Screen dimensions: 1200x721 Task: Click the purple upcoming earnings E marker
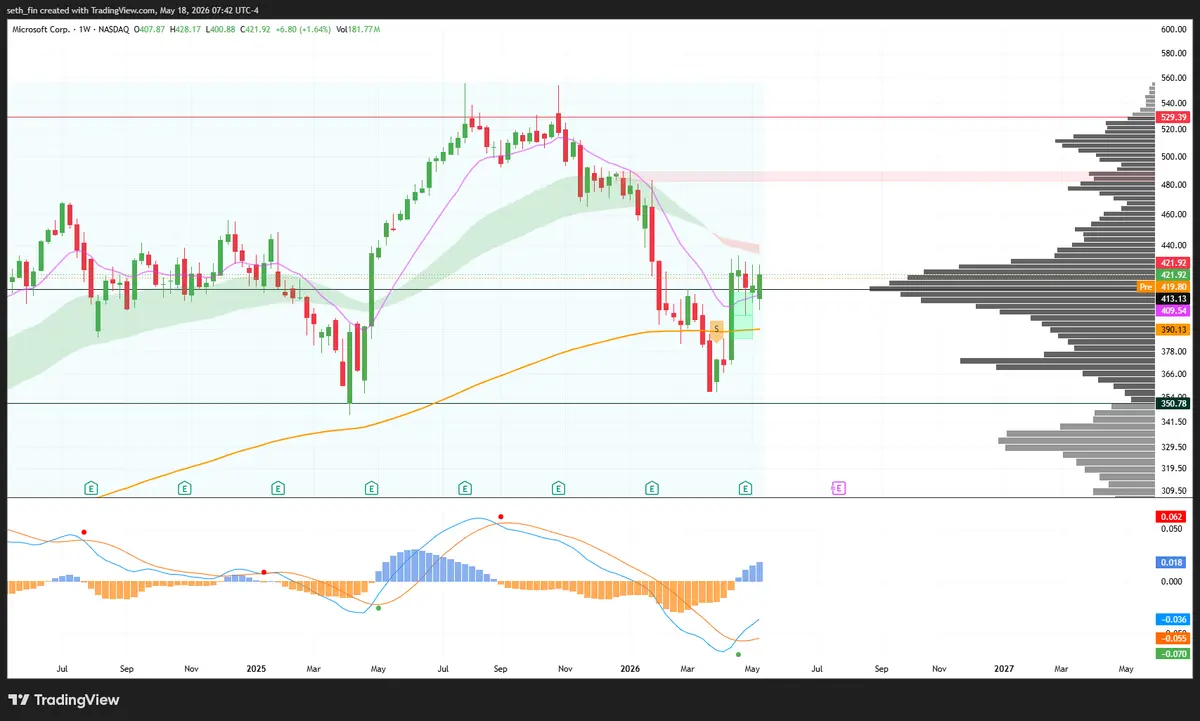838,488
